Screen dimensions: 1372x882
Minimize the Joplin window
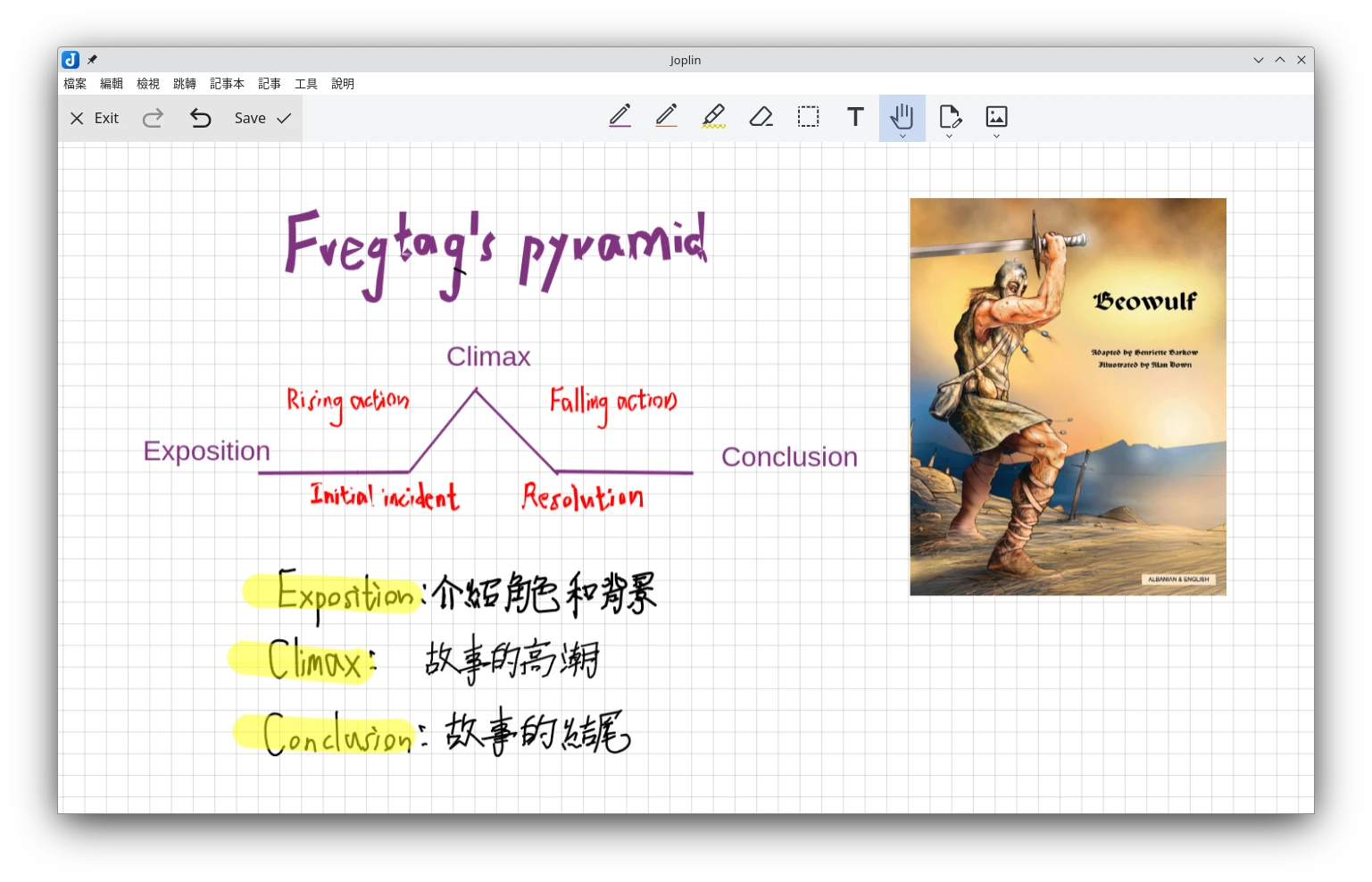[x=1259, y=60]
